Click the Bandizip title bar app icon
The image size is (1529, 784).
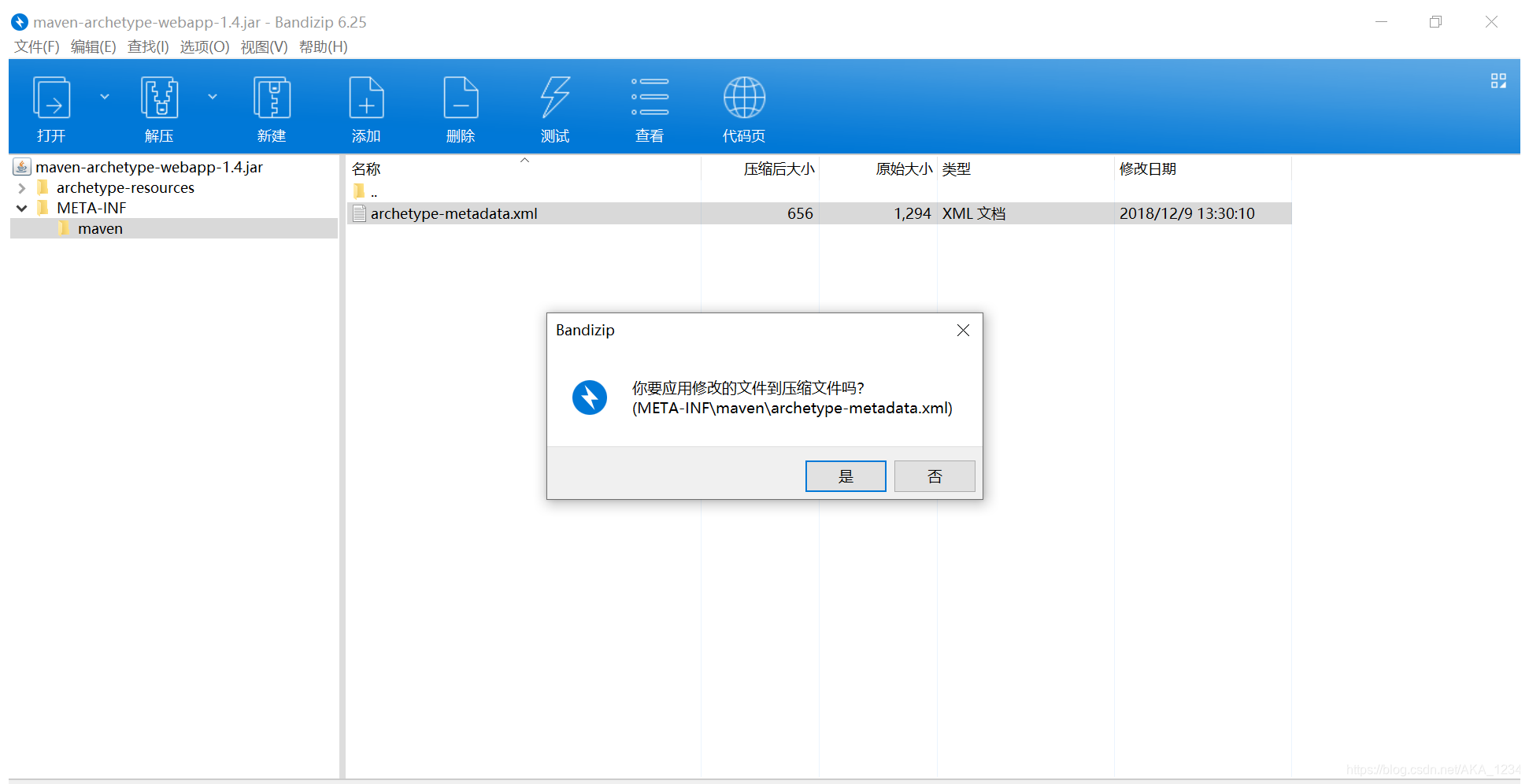pyautogui.click(x=20, y=22)
